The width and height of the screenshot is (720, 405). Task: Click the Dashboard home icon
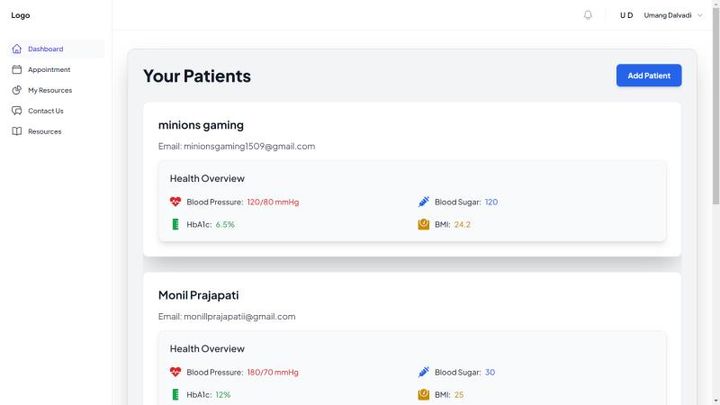pos(17,49)
